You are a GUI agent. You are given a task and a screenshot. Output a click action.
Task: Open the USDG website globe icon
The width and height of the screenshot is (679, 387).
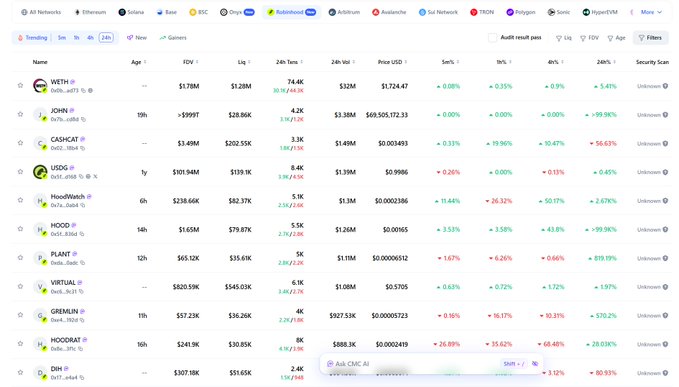click(x=88, y=177)
